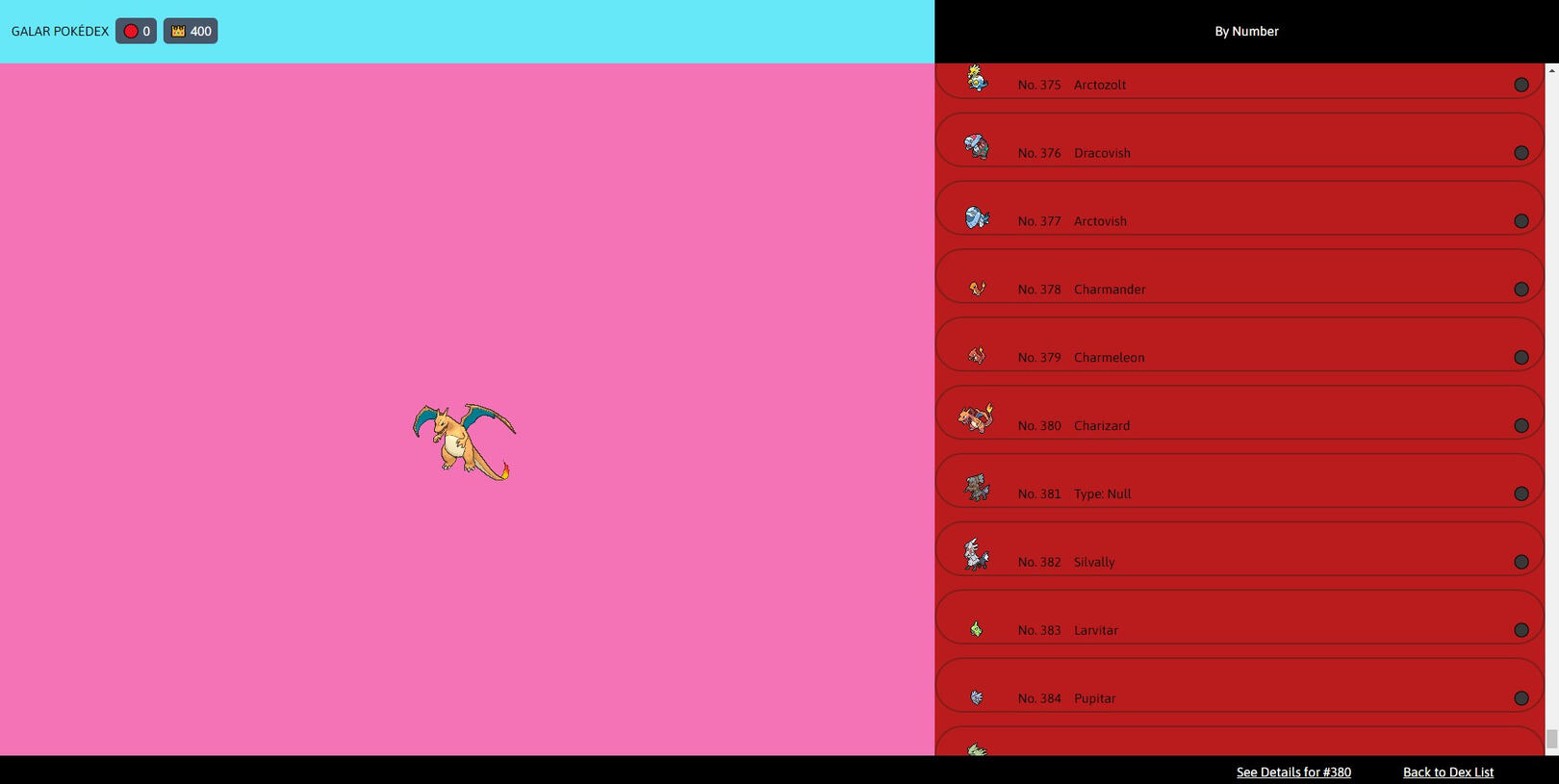
Task: Go Back to Dex List
Action: [x=1447, y=771]
